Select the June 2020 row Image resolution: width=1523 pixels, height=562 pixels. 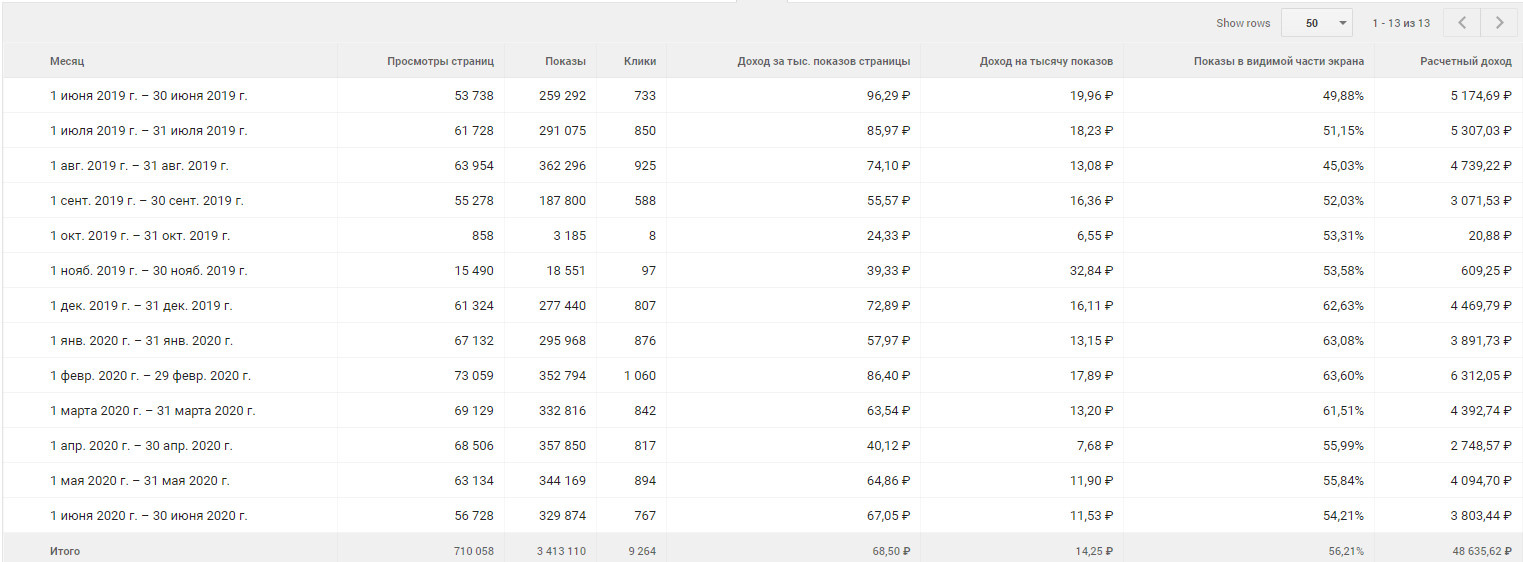[148, 516]
